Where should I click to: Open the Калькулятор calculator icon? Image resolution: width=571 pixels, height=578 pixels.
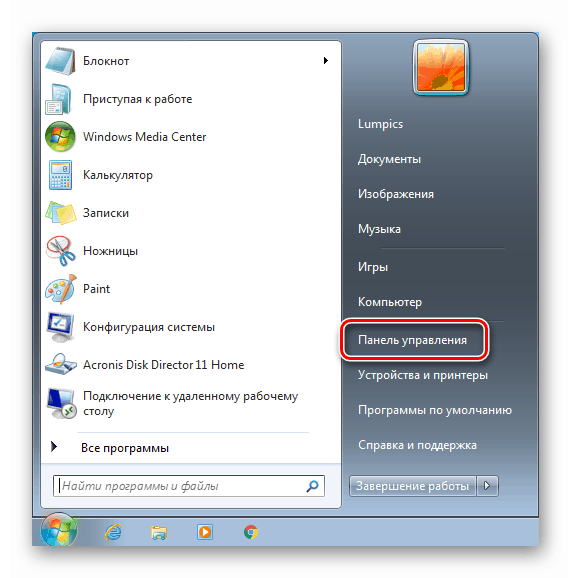(60, 175)
